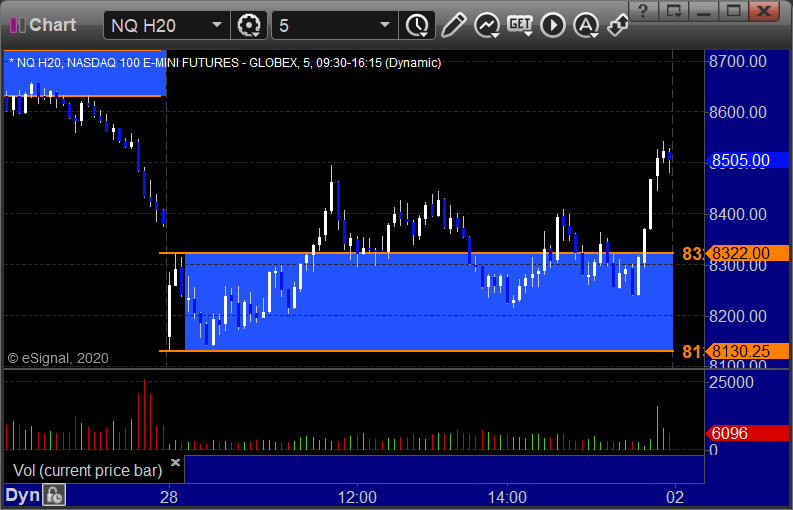Toggle the lock icon beside Dyn
The width and height of the screenshot is (793, 510).
pyautogui.click(x=53, y=495)
